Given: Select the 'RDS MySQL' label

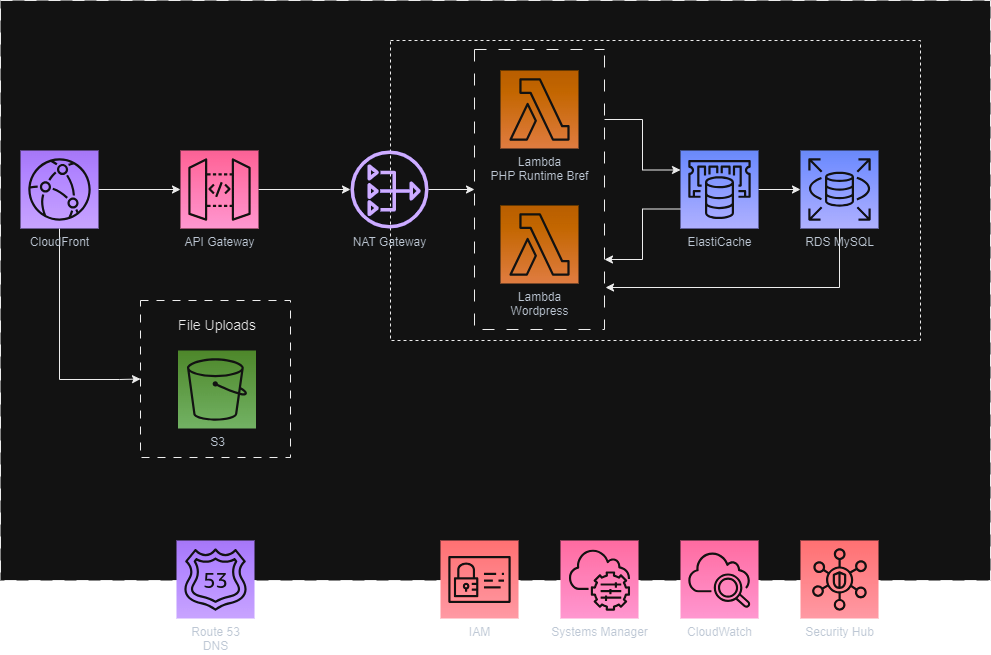Looking at the screenshot, I should click(x=839, y=242).
